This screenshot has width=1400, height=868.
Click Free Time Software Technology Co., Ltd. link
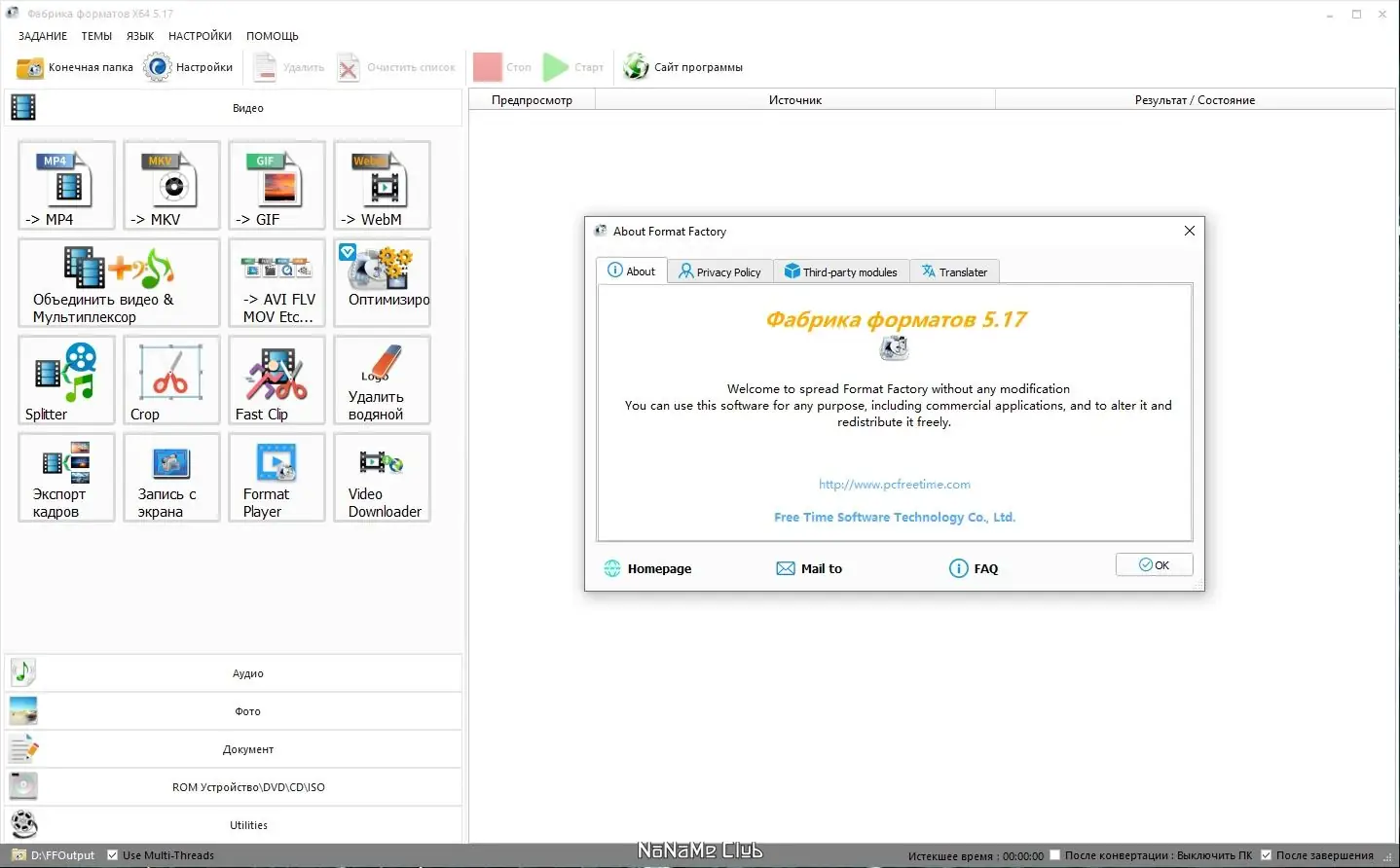coord(895,518)
